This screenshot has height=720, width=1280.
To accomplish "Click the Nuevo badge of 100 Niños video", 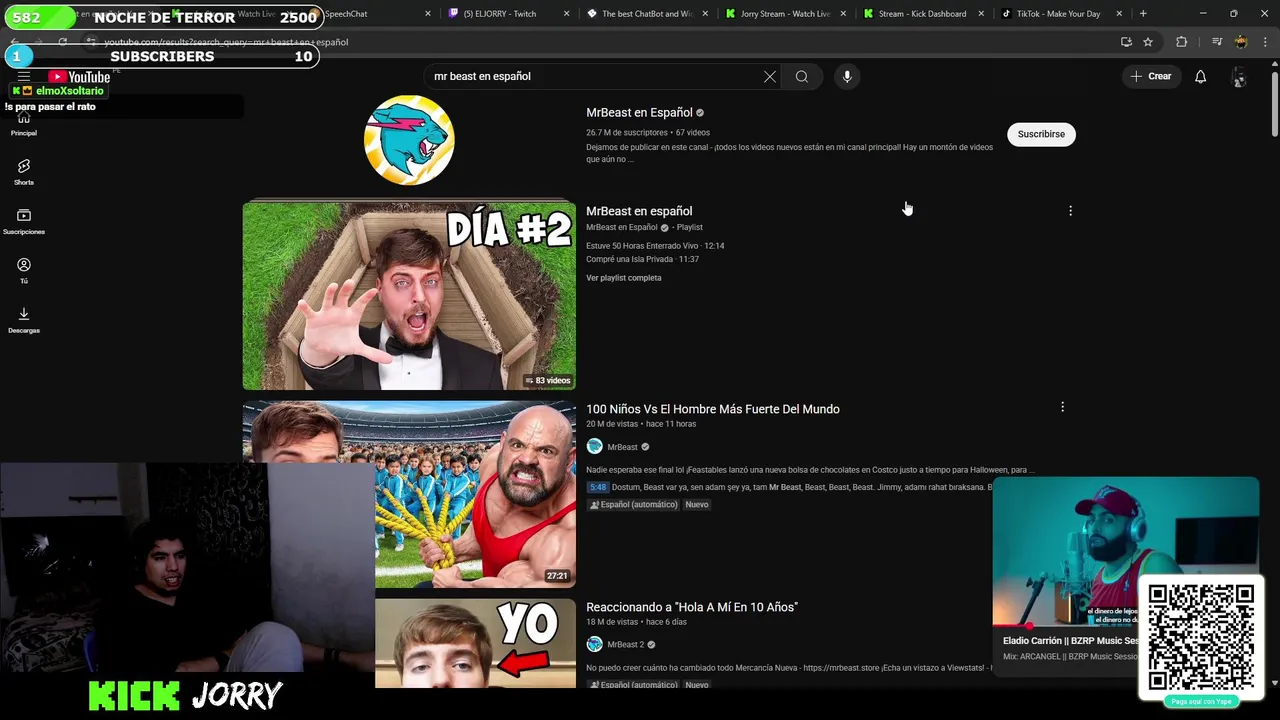I will 697,505.
